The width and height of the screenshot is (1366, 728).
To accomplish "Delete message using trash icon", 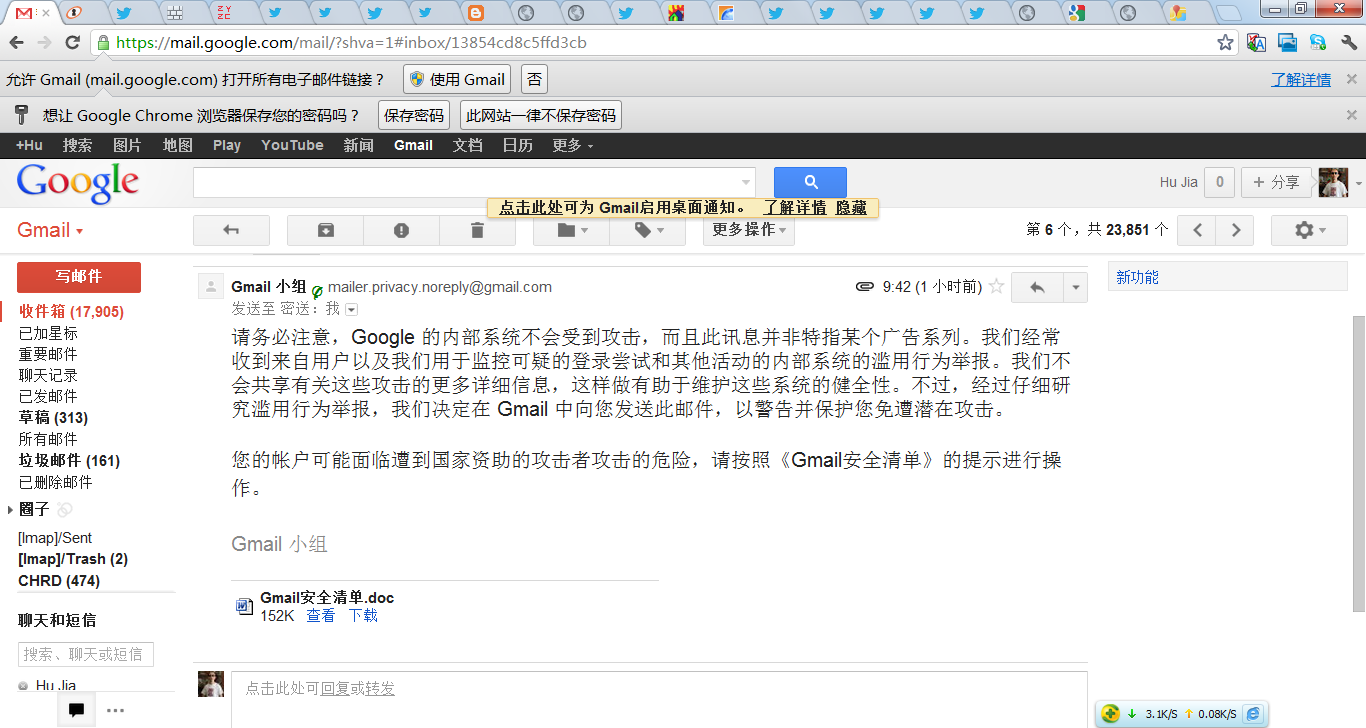I will point(477,230).
